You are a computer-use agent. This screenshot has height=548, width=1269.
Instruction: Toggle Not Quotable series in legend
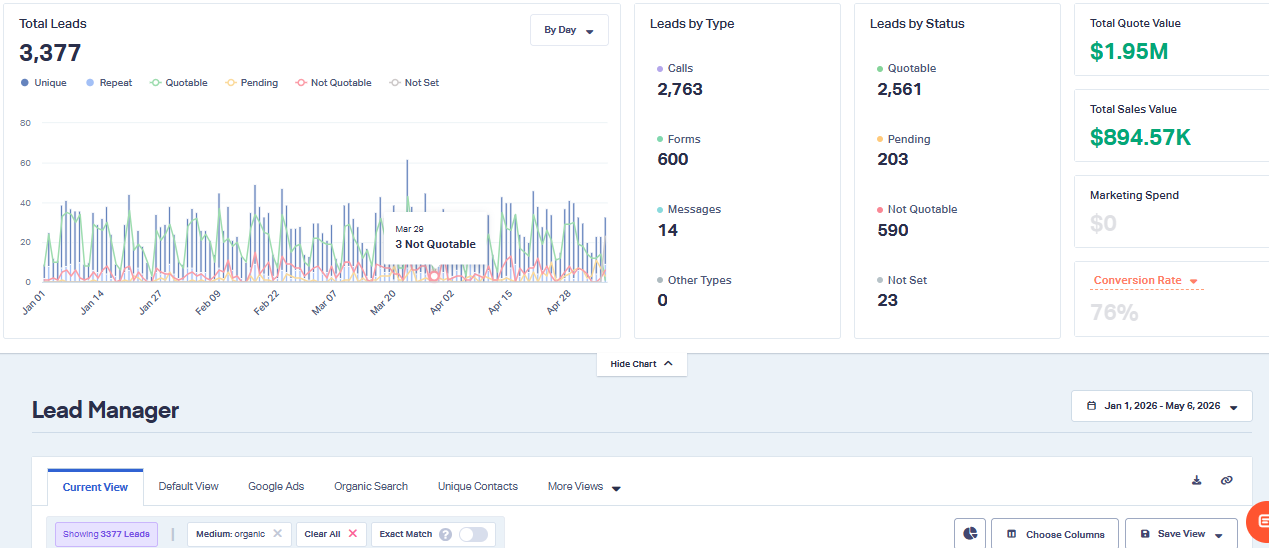[x=334, y=83]
